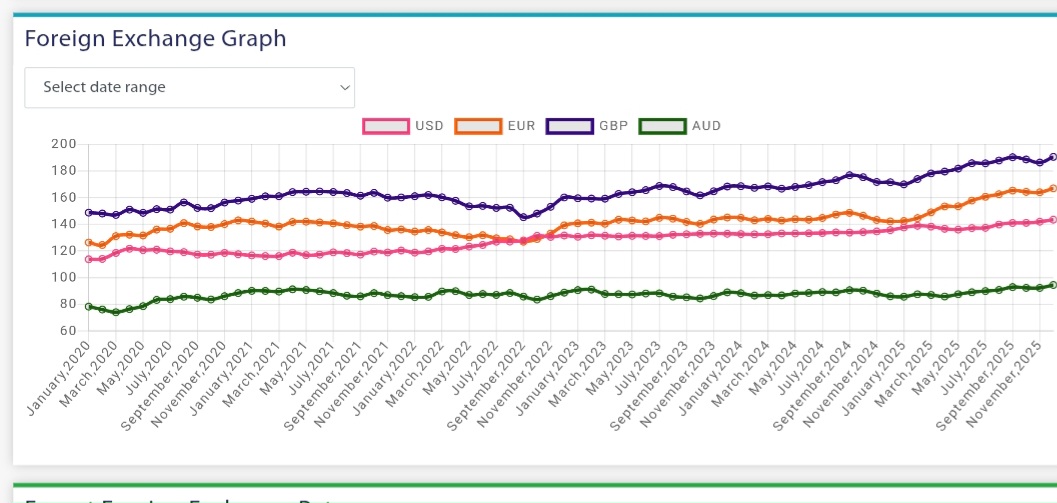Select the AUD data point for January 2020
1057x503 pixels.
tap(89, 306)
